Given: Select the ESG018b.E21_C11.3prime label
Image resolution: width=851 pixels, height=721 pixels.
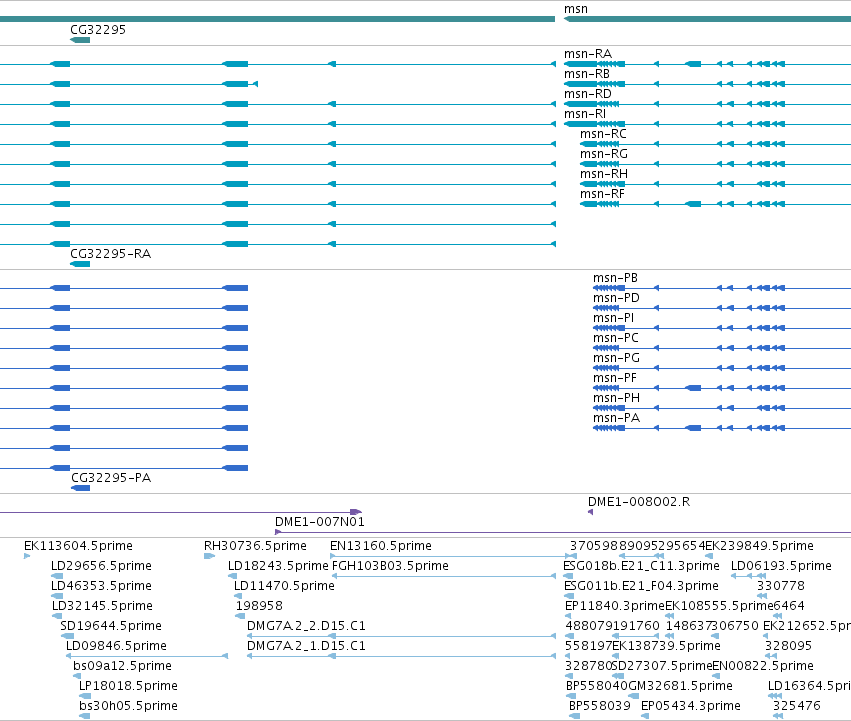Looking at the screenshot, I should click(642, 566).
